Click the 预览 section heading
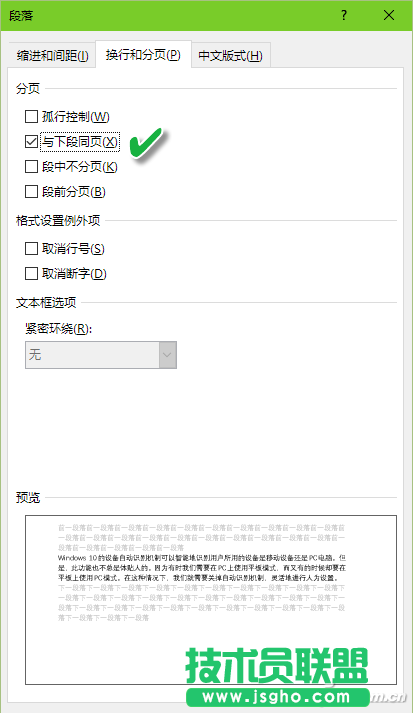Image resolution: width=413 pixels, height=713 pixels. click(x=28, y=497)
